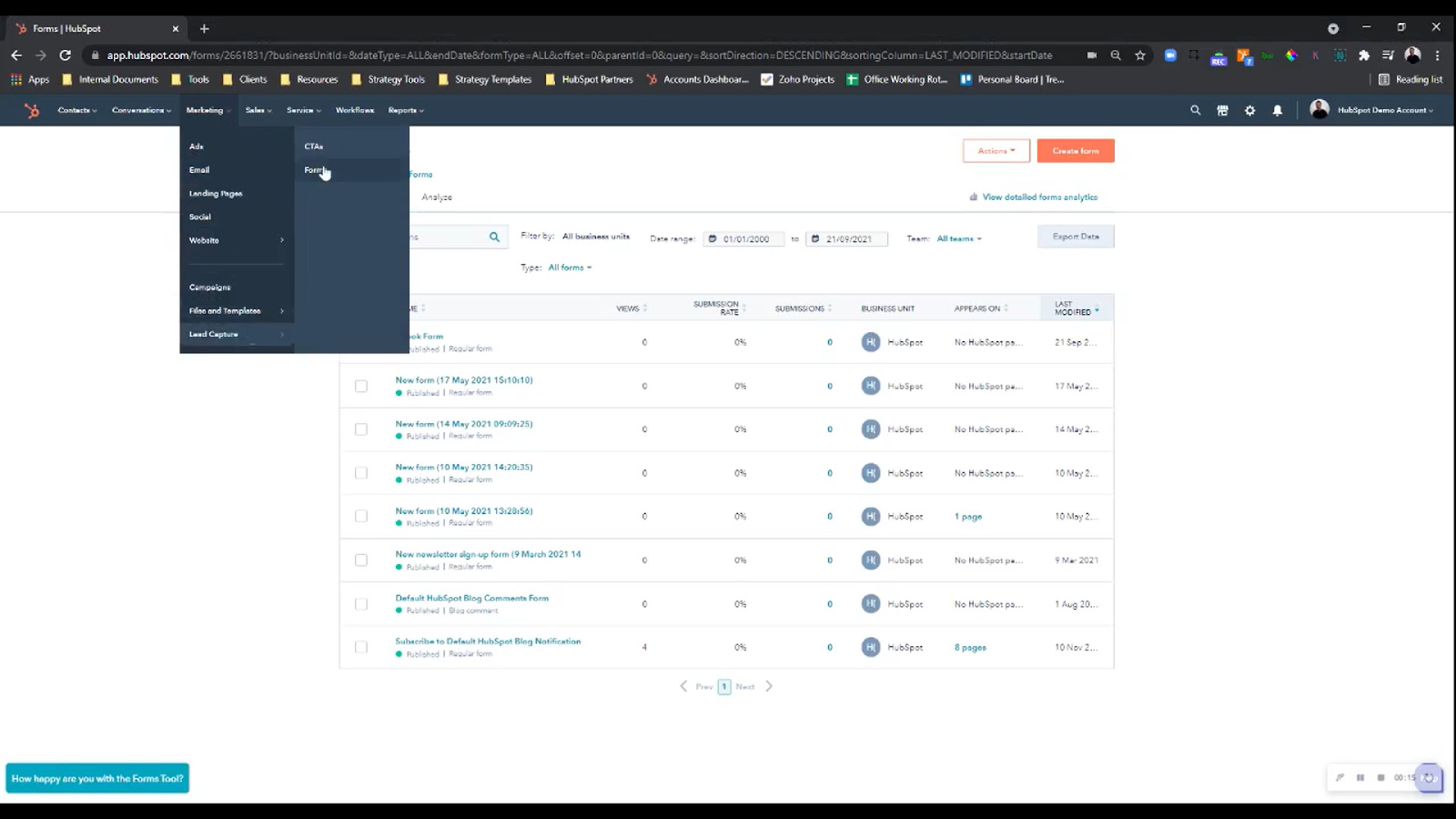The width and height of the screenshot is (1456, 819).
Task: Open the HubSpot Marketplace icon
Action: [x=1222, y=110]
